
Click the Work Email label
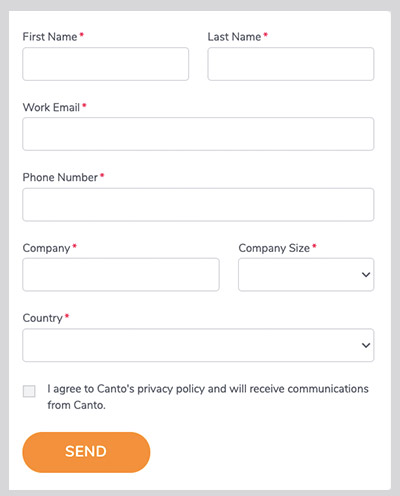click(51, 107)
